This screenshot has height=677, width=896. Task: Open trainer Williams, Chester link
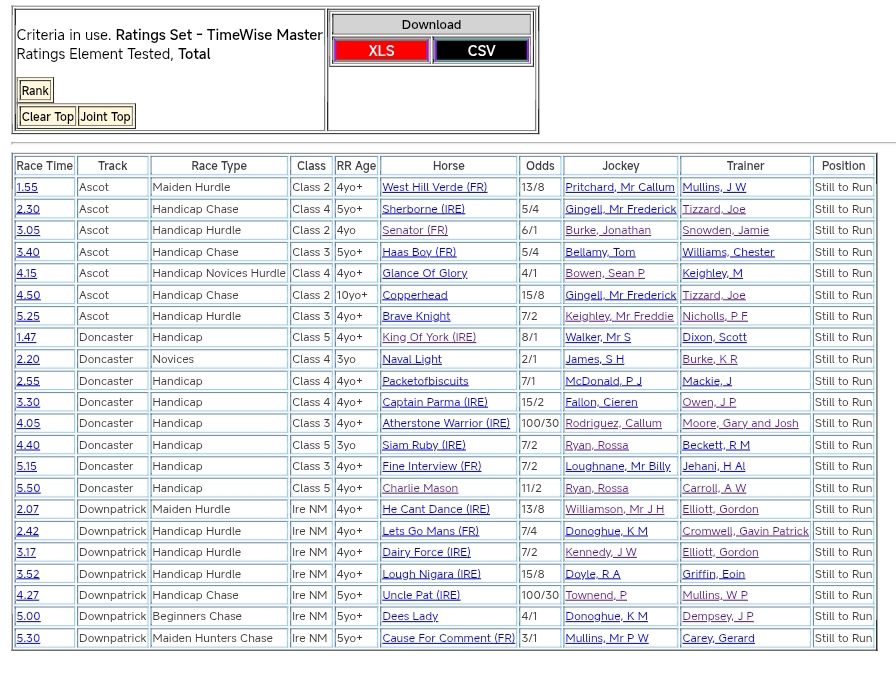[728, 252]
